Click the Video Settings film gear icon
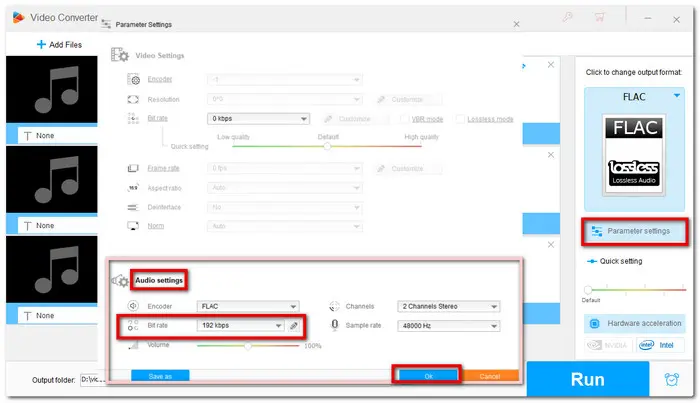The image size is (700, 403). 120,55
